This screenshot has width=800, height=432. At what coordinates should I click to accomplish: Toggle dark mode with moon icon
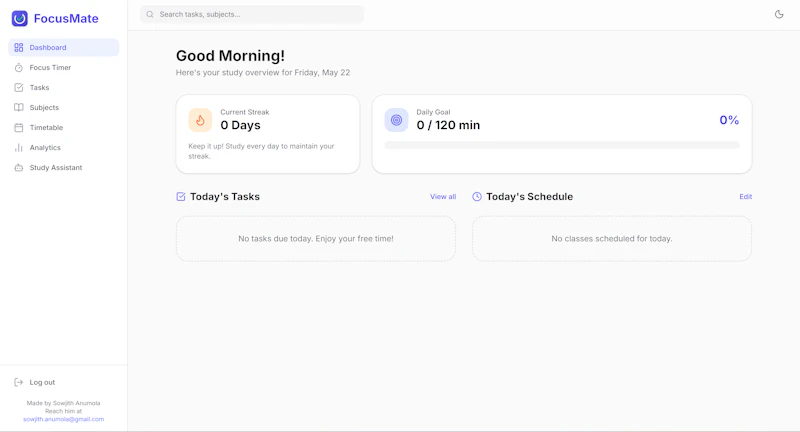779,14
